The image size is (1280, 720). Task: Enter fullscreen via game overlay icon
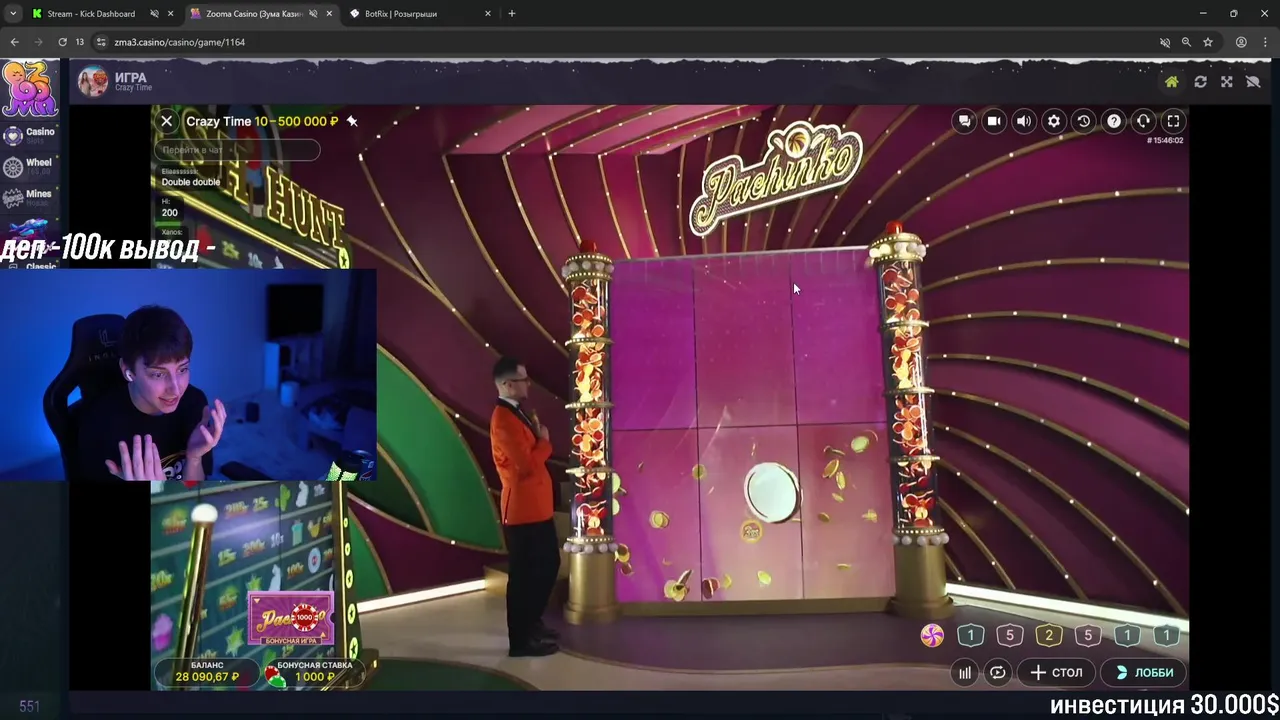(1173, 121)
